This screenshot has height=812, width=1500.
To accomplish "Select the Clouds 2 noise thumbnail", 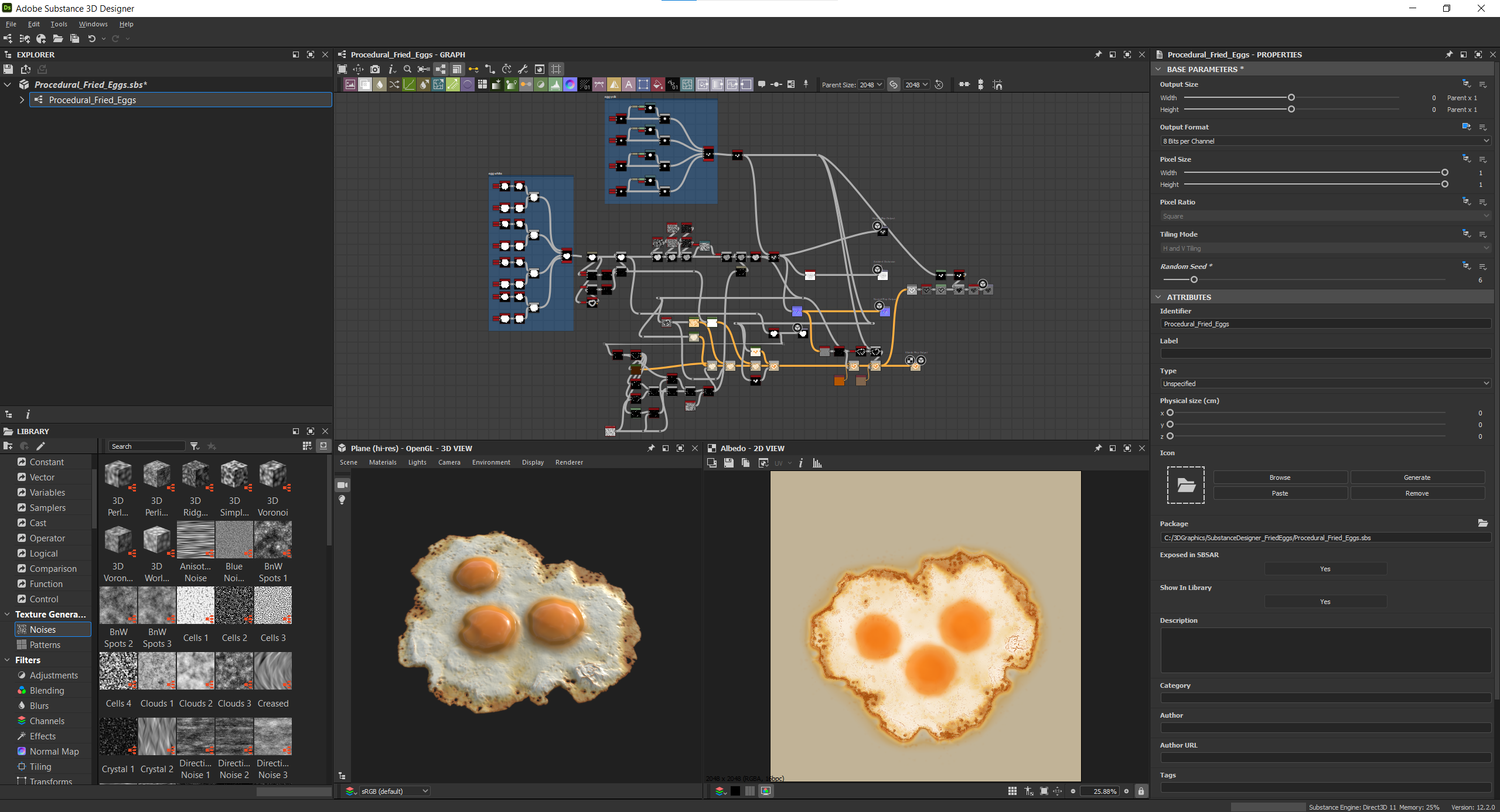I will click(196, 671).
